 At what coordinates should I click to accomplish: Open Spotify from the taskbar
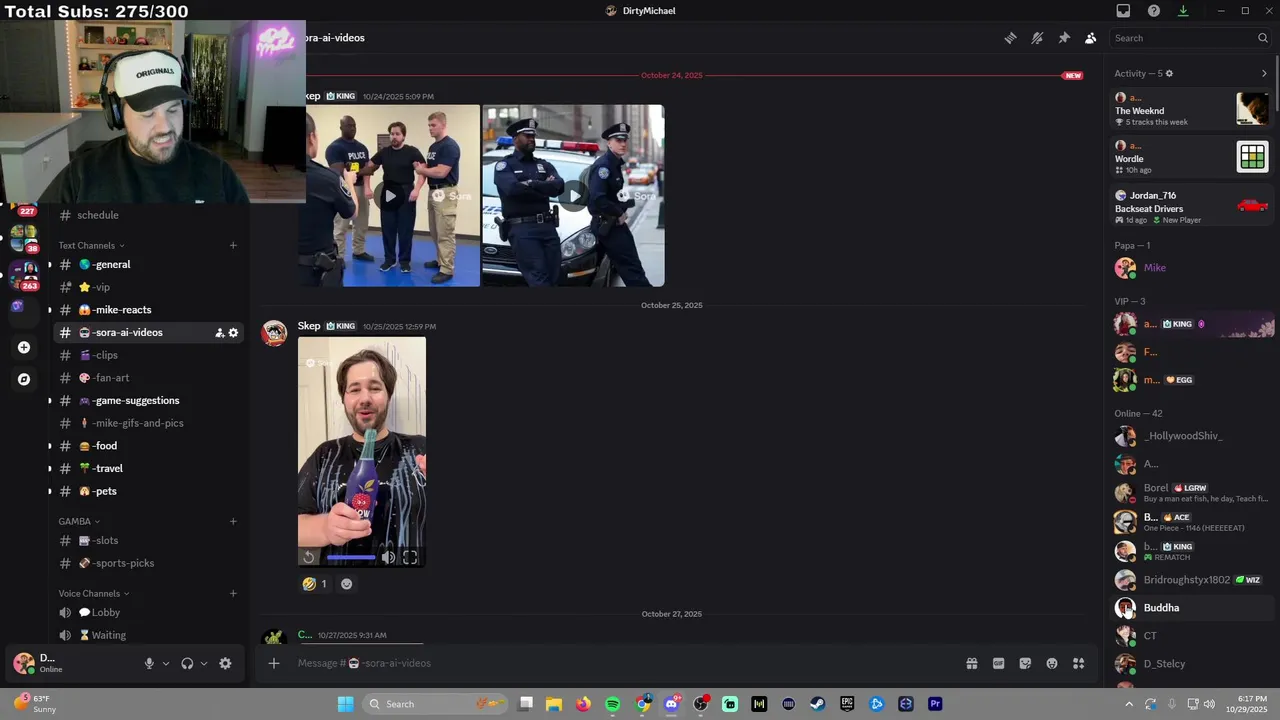pos(613,704)
